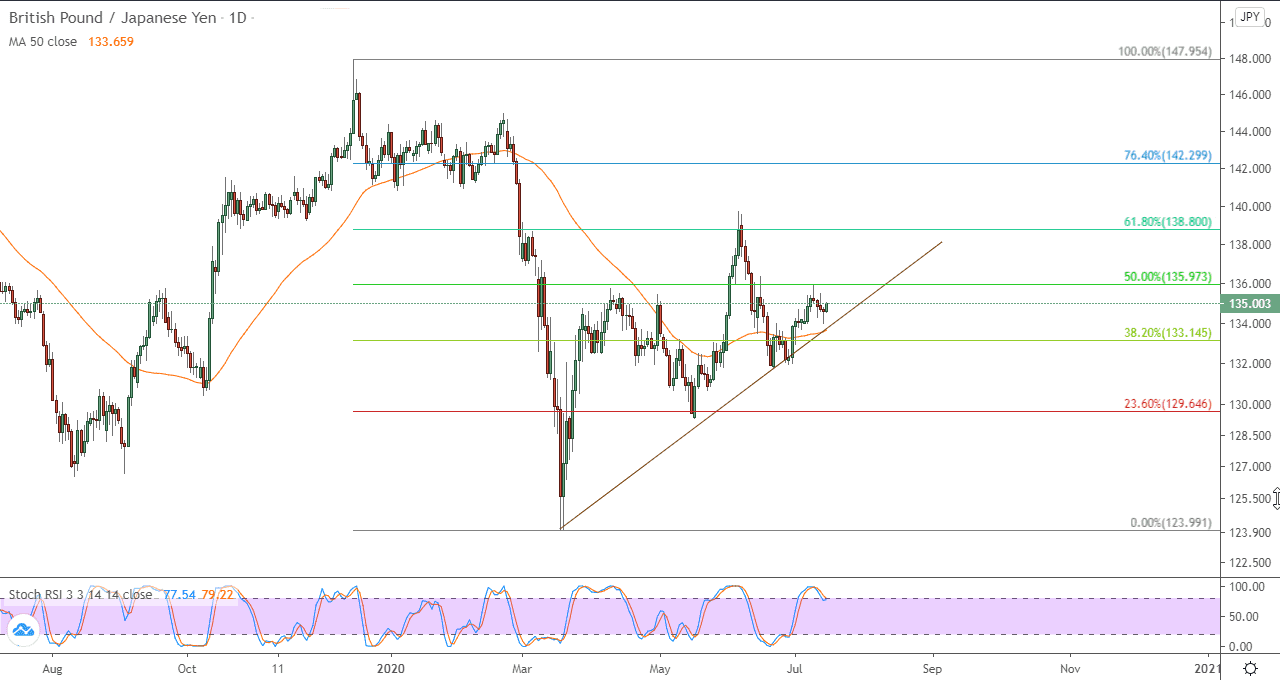1280x680 pixels.
Task: Click the 2020 label on the time axis
Action: click(x=392, y=667)
